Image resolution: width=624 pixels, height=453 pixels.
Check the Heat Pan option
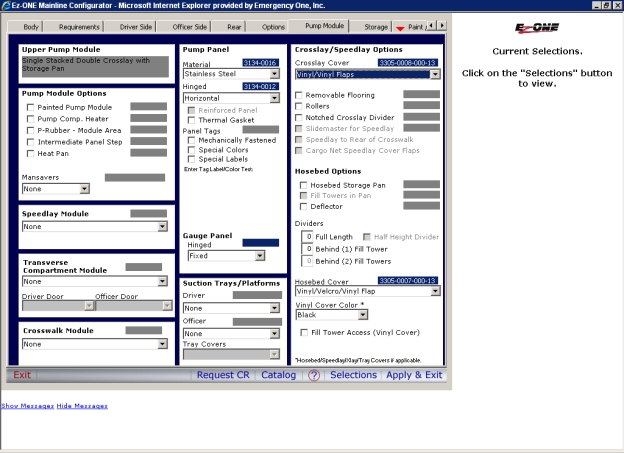(x=30, y=154)
